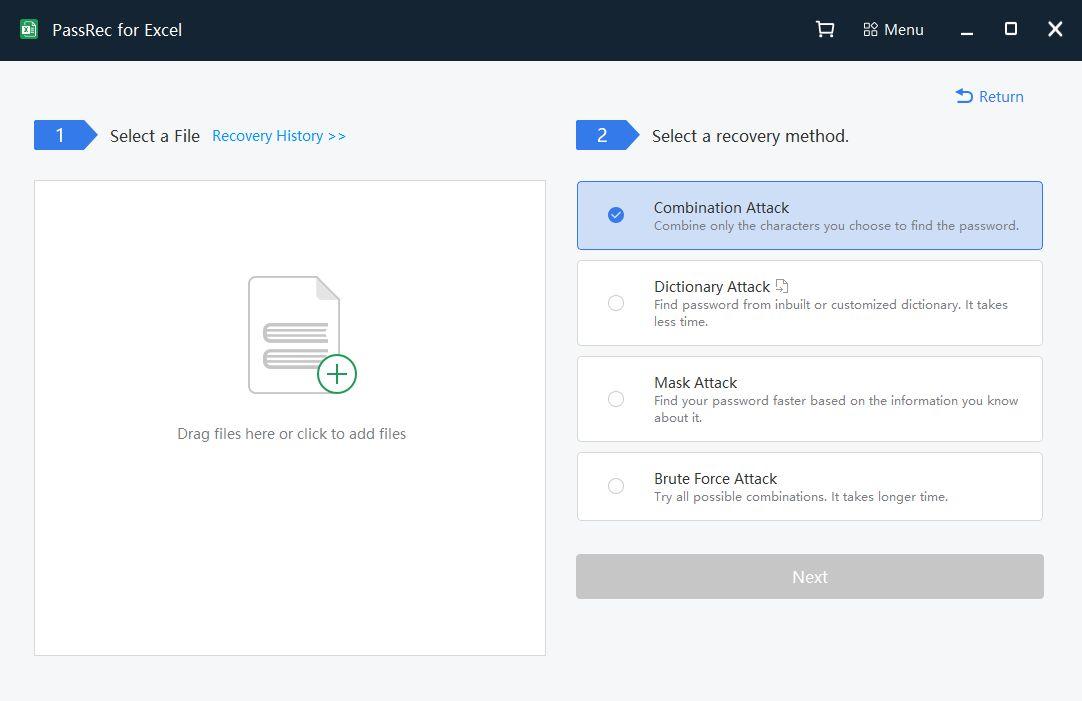Choose the Mask Attack radio button

616,399
